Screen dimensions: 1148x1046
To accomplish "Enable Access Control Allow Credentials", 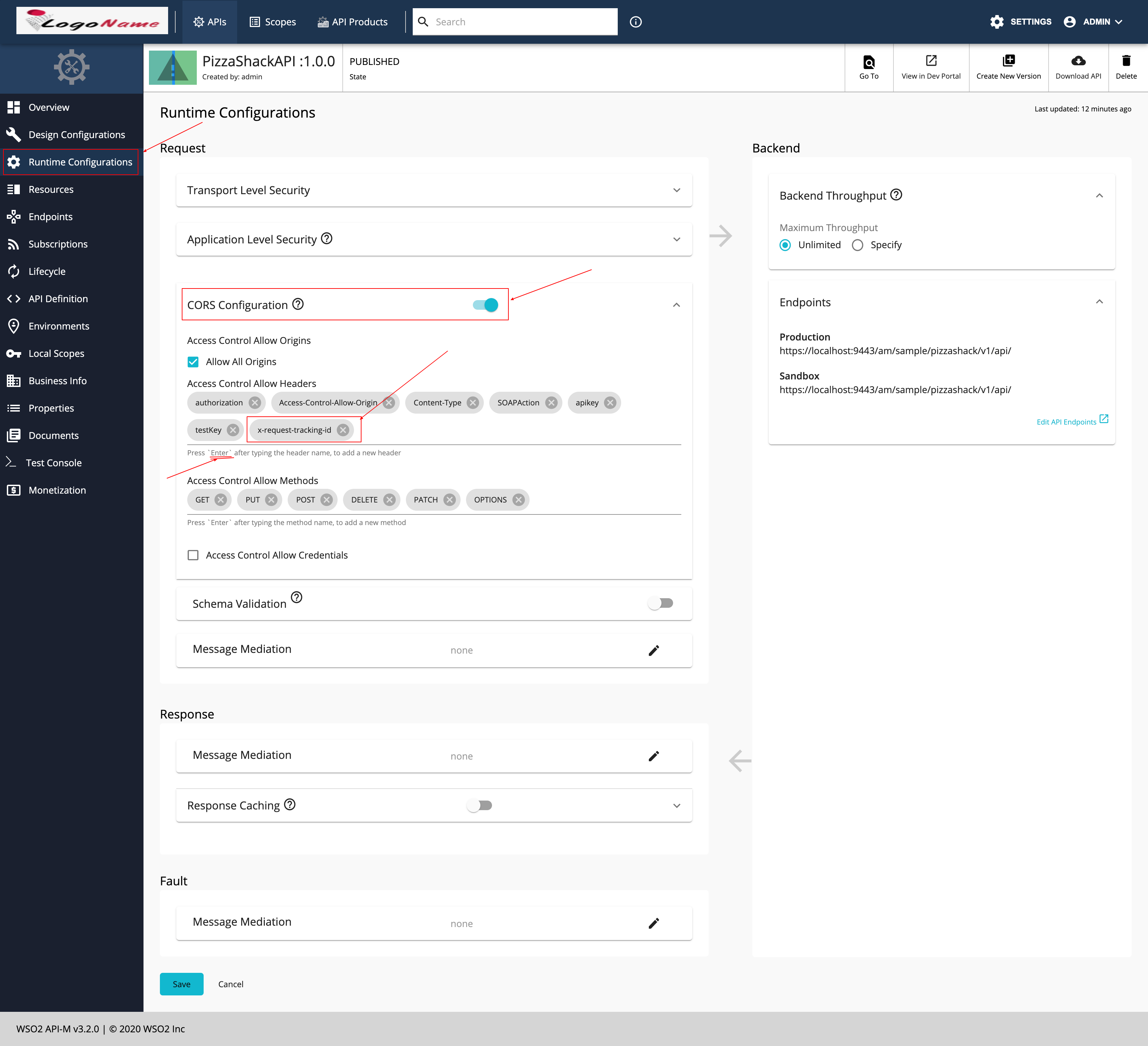I will 193,555.
